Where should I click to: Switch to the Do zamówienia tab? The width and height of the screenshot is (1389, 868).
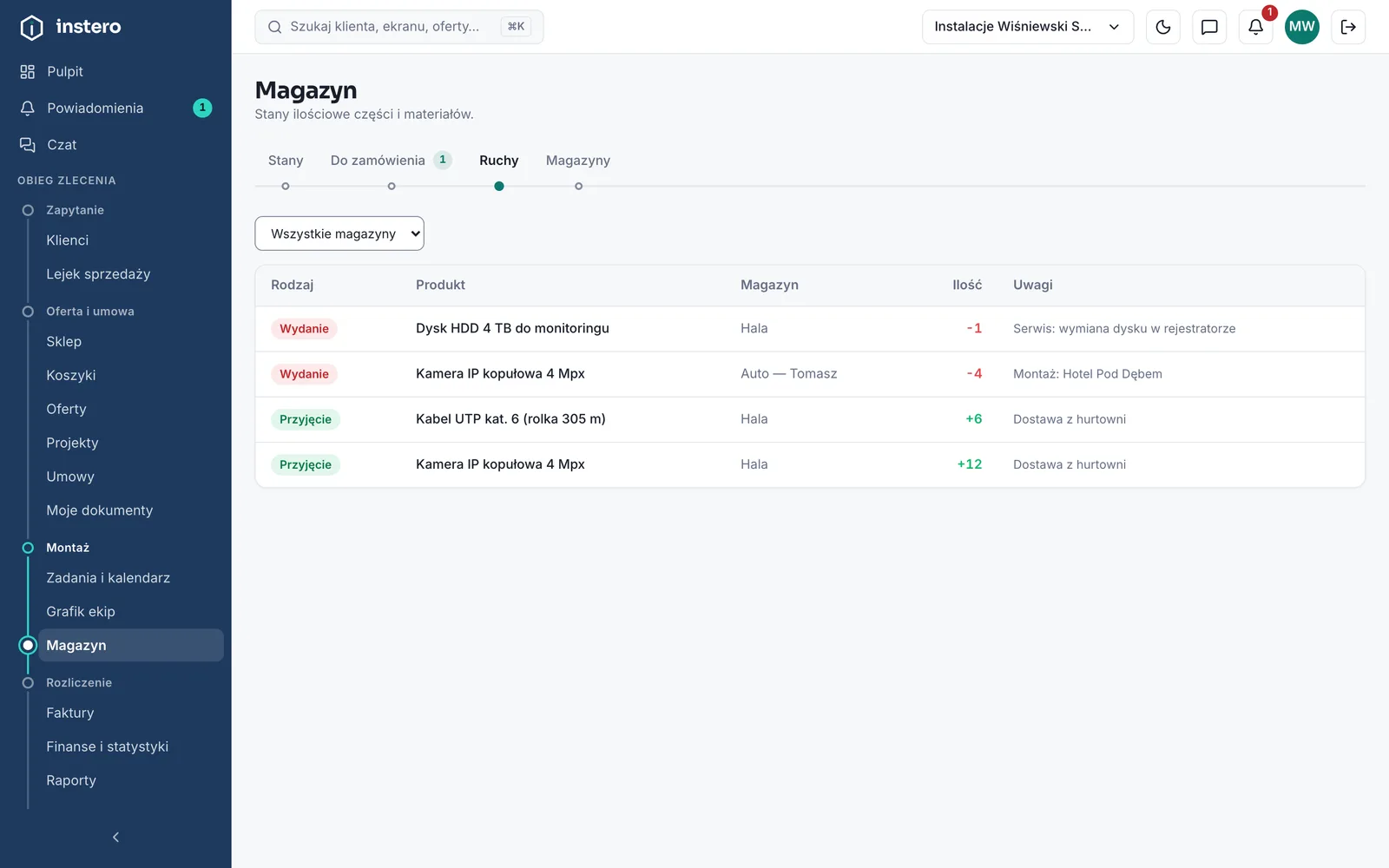(391, 161)
